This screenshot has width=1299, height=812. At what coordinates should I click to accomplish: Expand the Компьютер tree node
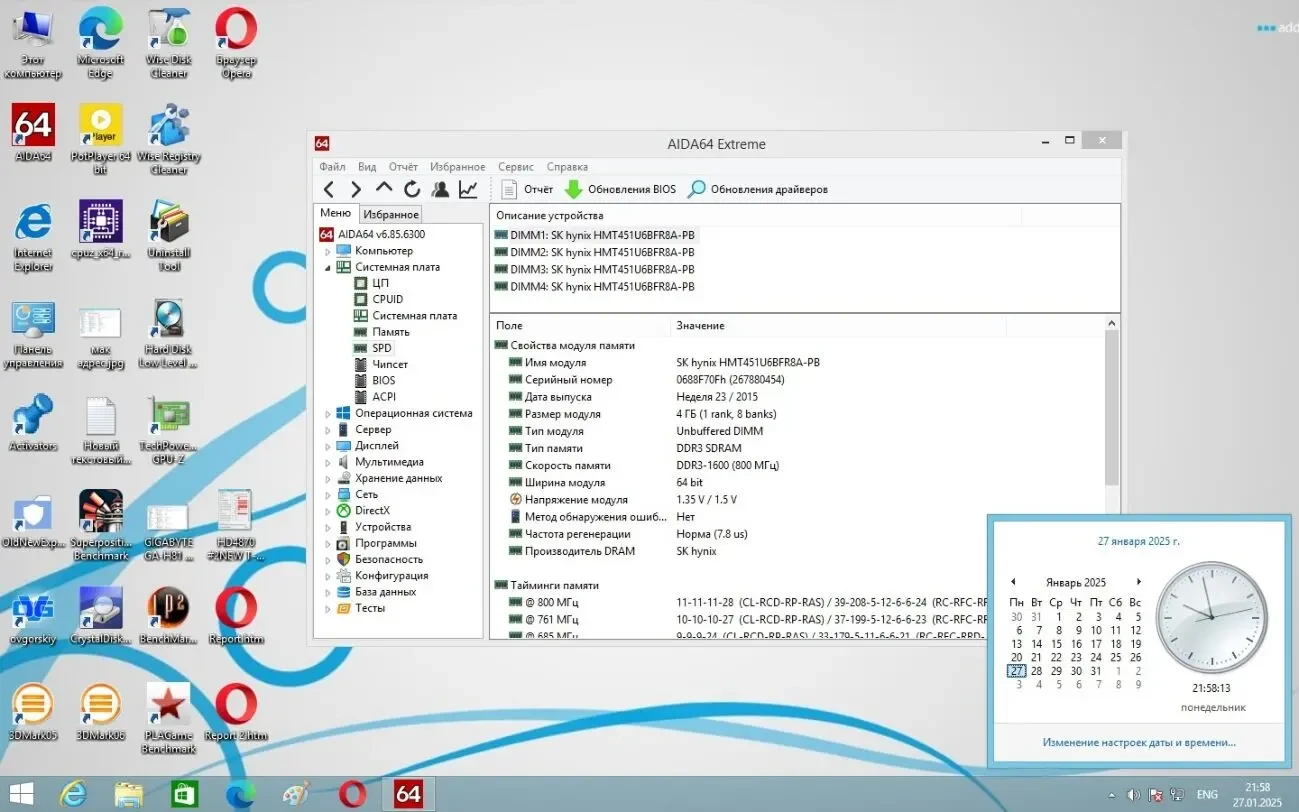click(328, 251)
